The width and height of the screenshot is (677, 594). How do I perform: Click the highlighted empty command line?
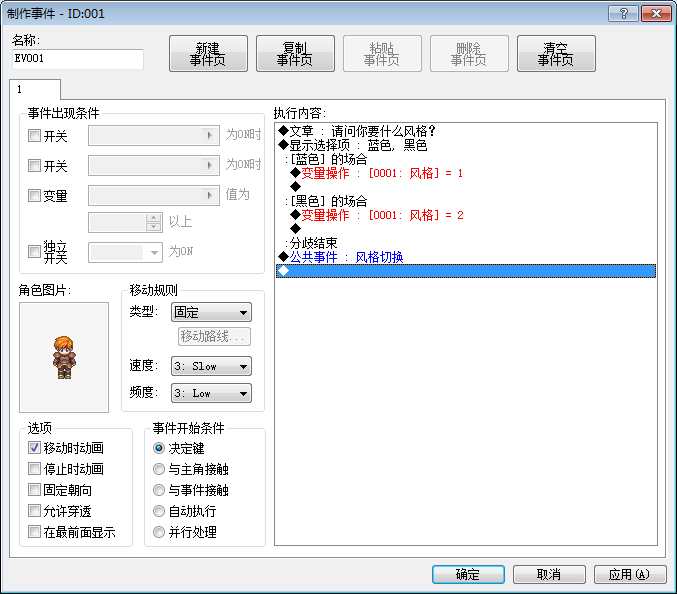[466, 271]
